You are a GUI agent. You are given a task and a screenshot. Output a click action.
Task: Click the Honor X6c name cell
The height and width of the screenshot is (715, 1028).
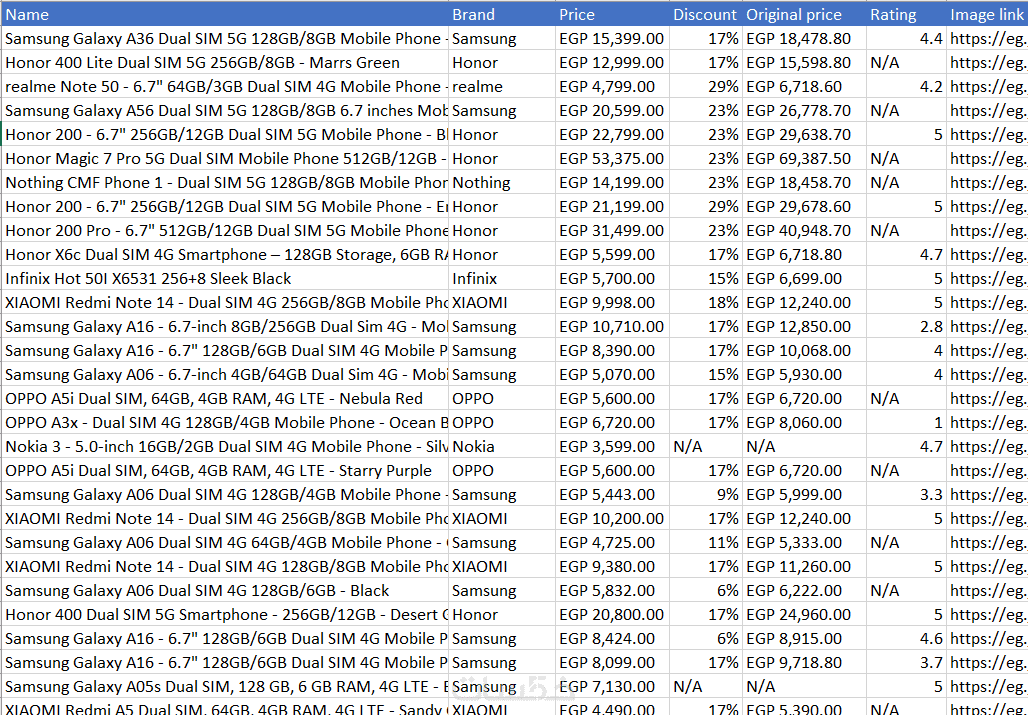[x=226, y=255]
